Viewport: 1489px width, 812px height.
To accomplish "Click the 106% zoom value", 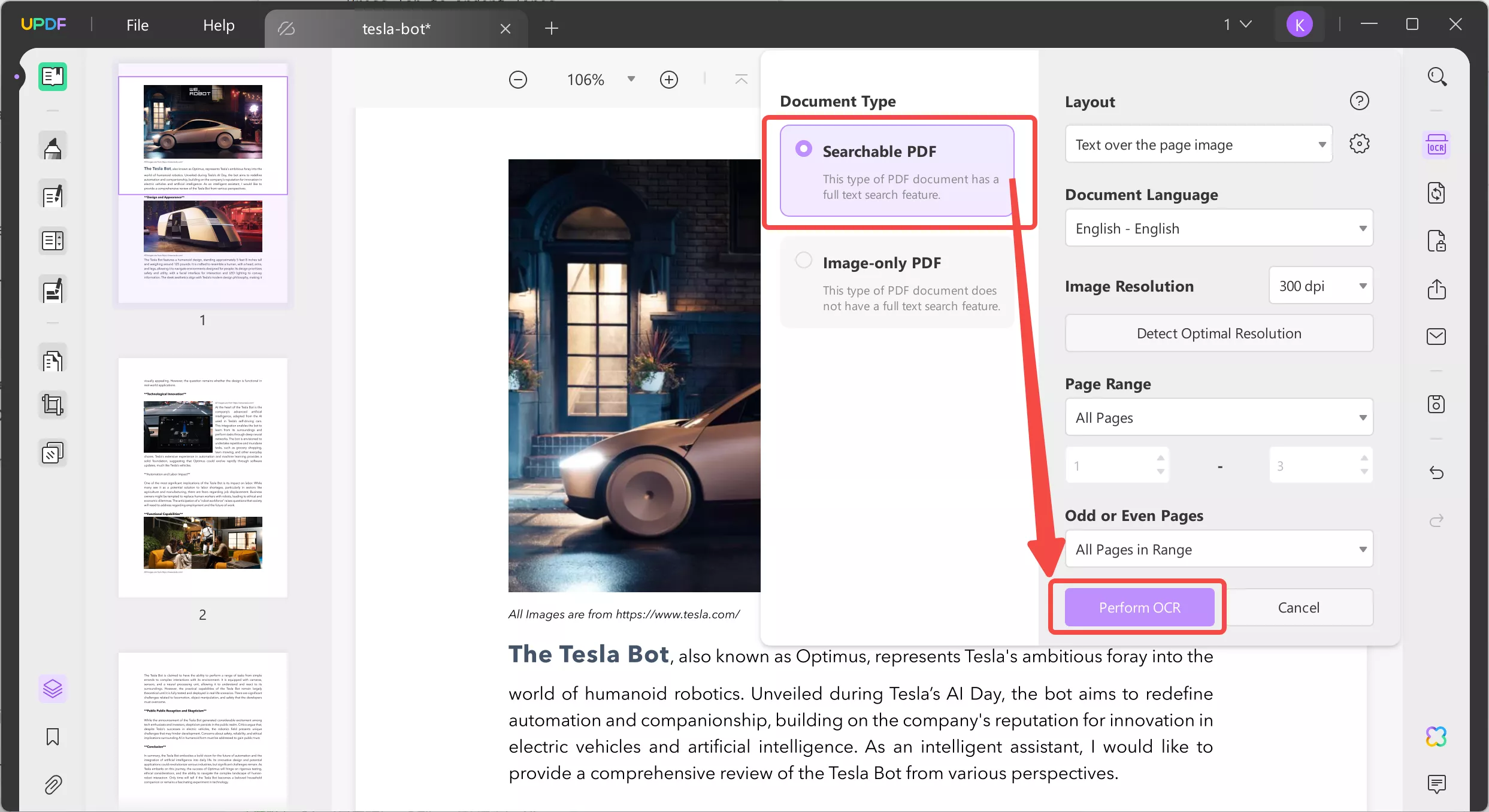I will (x=585, y=80).
